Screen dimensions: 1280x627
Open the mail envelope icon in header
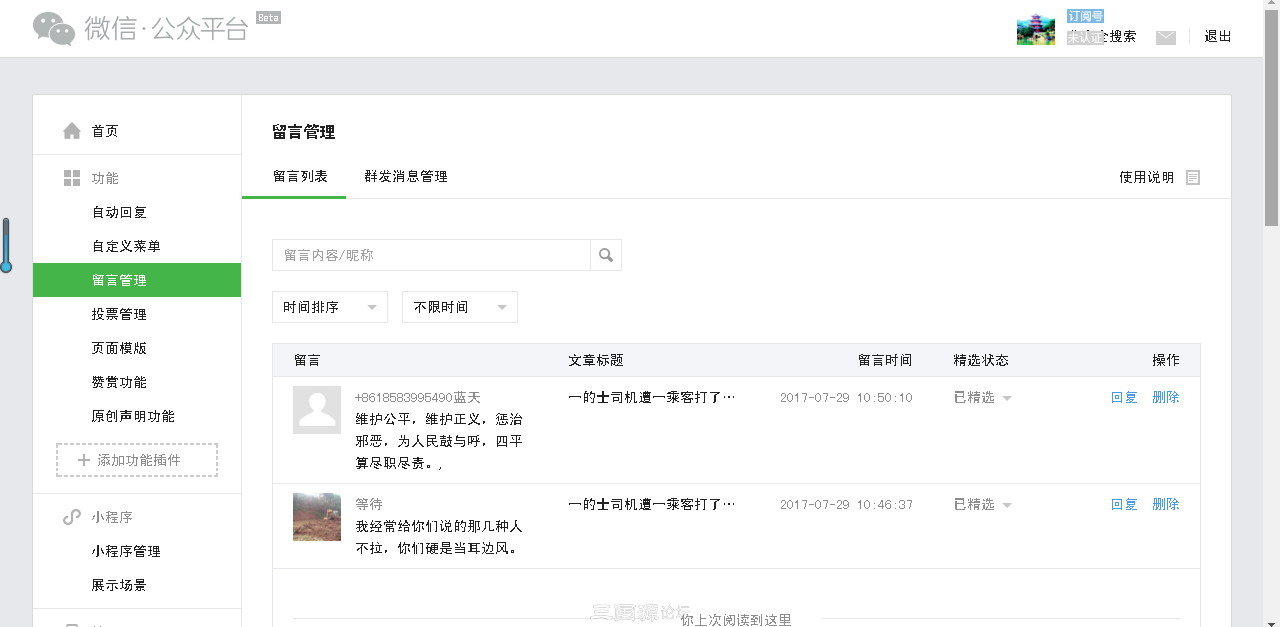click(x=1165, y=37)
